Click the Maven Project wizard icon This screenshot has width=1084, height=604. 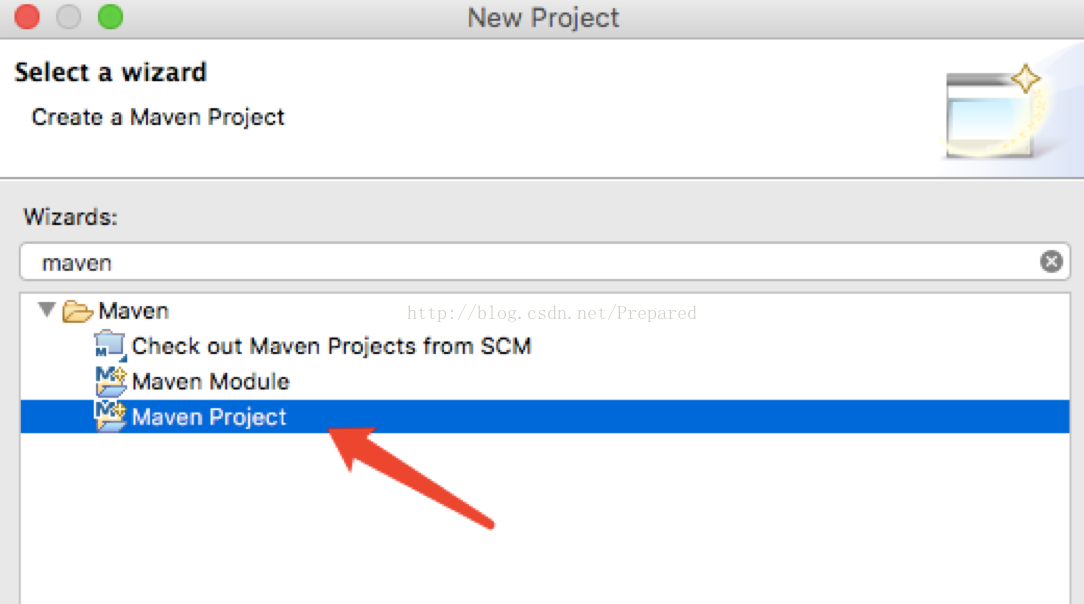pos(111,416)
